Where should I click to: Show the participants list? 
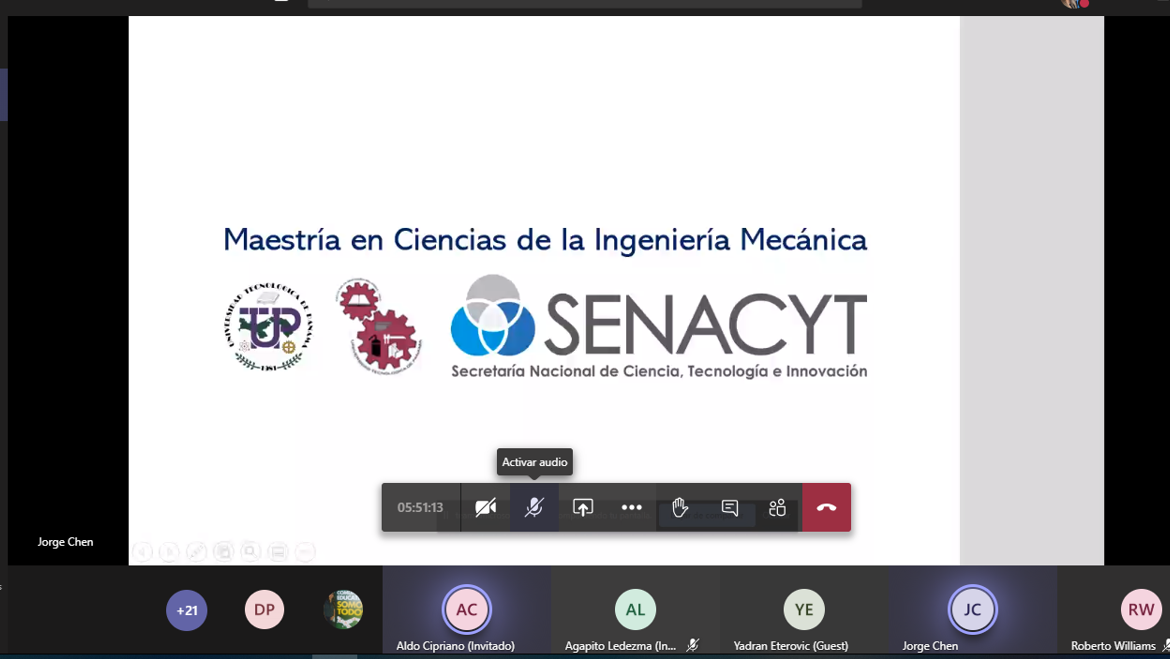coord(778,507)
